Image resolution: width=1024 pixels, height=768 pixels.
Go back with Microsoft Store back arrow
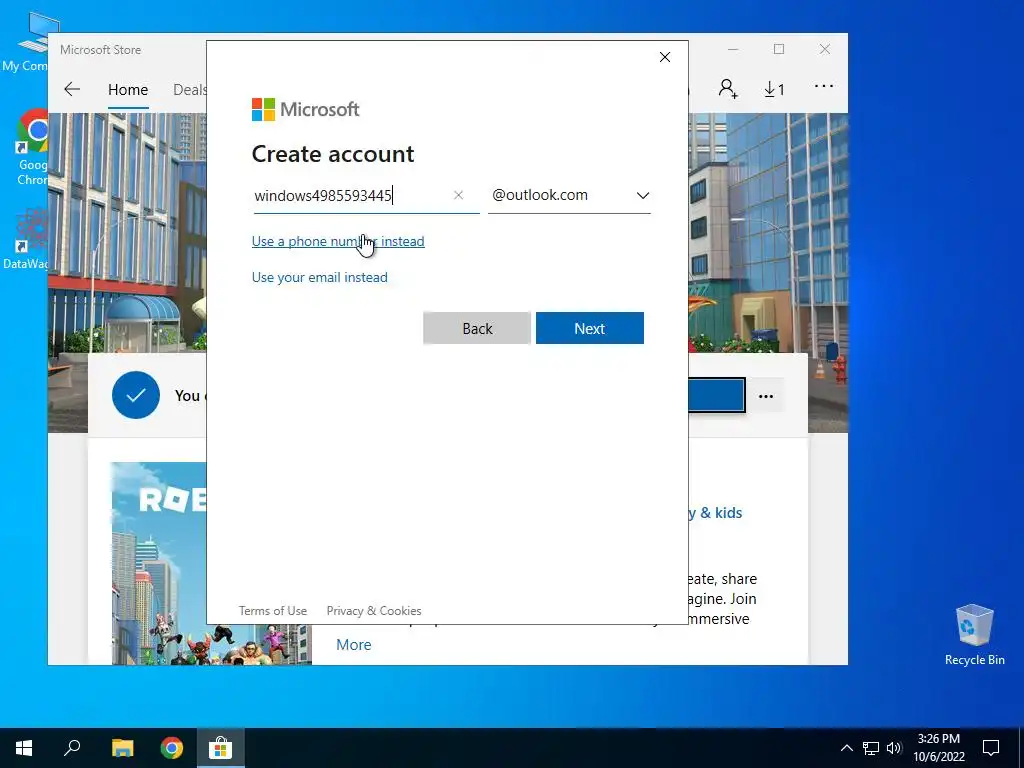(72, 89)
